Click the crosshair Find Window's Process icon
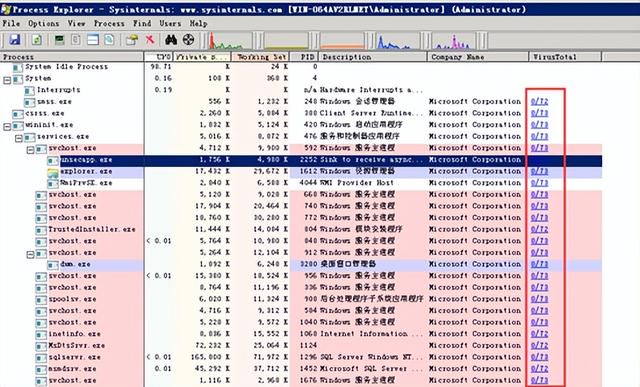640x387 pixels. coord(188,40)
